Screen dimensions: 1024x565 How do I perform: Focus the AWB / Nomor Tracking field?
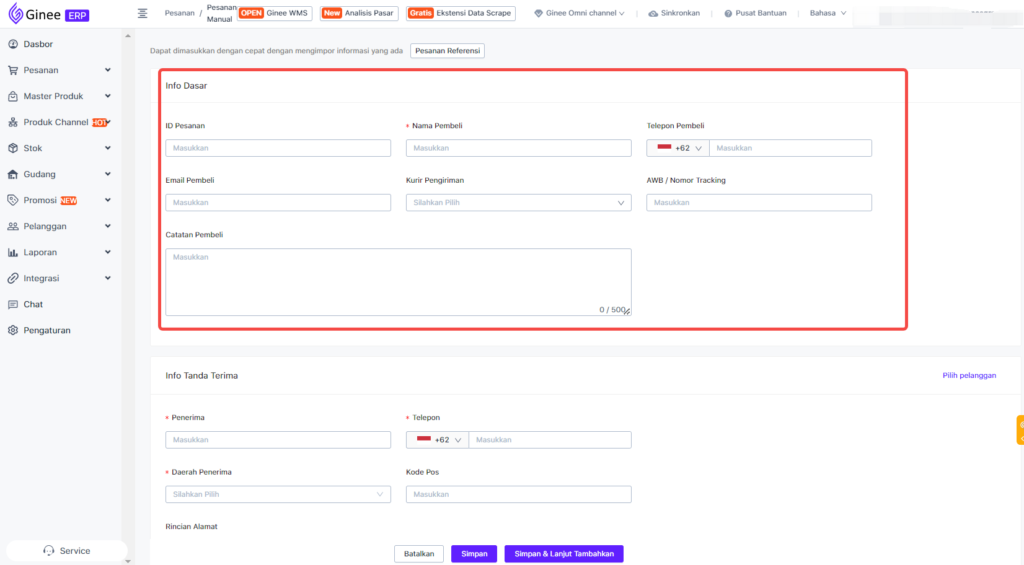(759, 202)
